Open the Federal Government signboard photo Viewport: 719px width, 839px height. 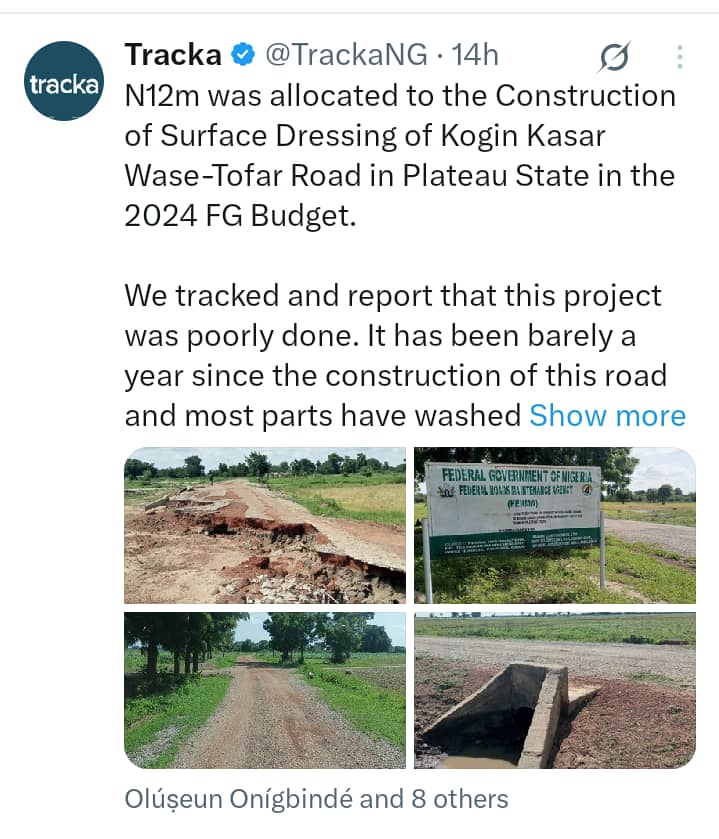click(555, 524)
